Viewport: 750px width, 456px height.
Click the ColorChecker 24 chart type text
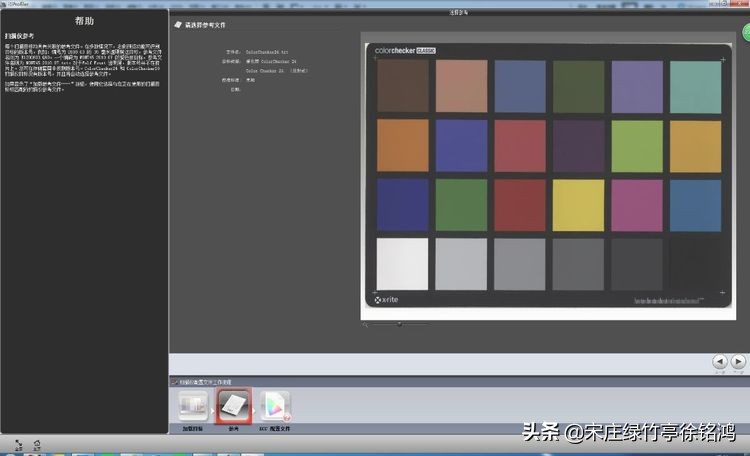(x=271, y=61)
